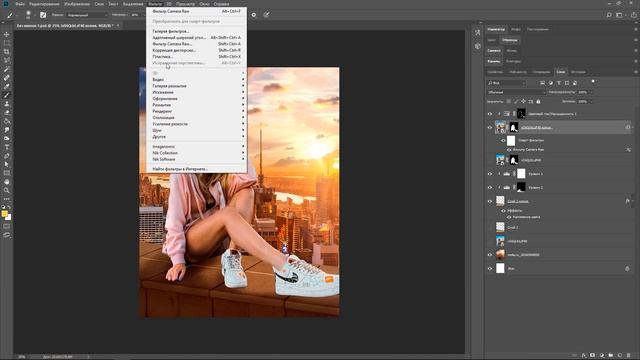Open the Пластика filter entry
Screen dimensions: 640x360
tap(196, 57)
